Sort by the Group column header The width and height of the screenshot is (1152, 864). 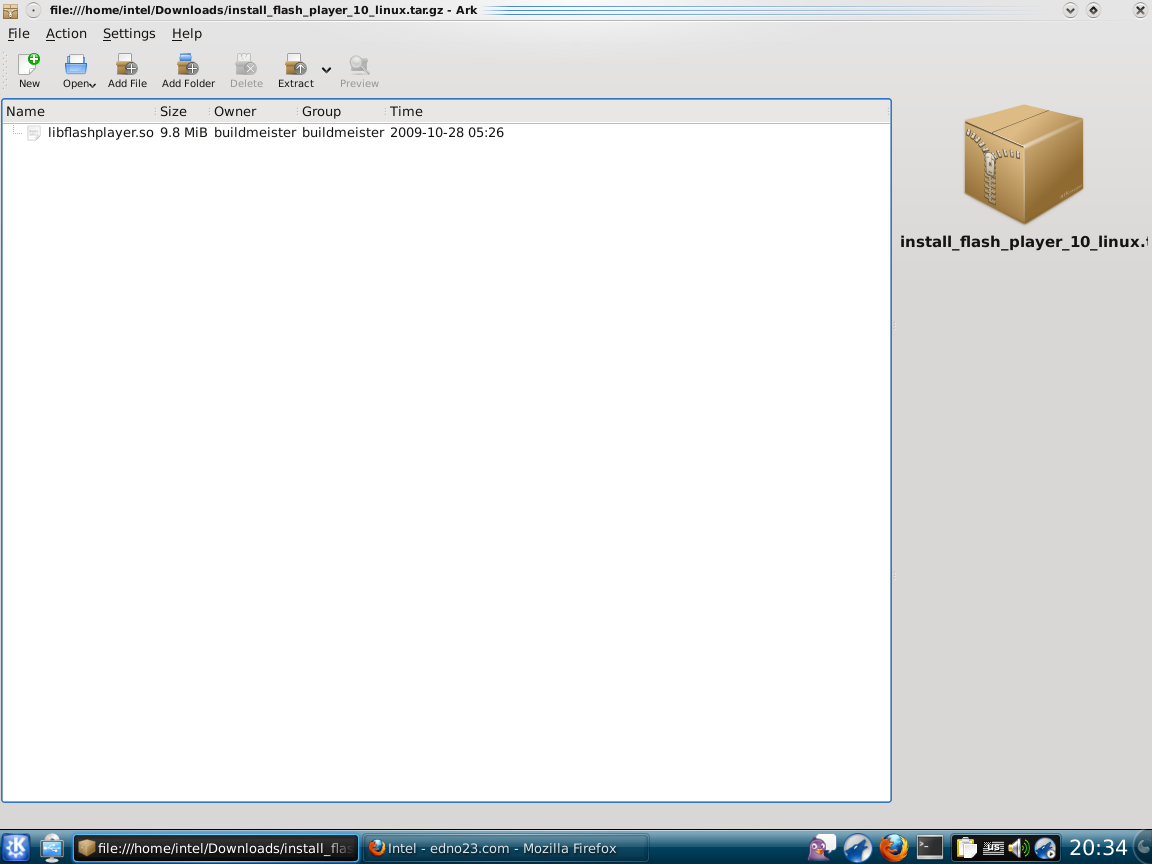pyautogui.click(x=342, y=112)
